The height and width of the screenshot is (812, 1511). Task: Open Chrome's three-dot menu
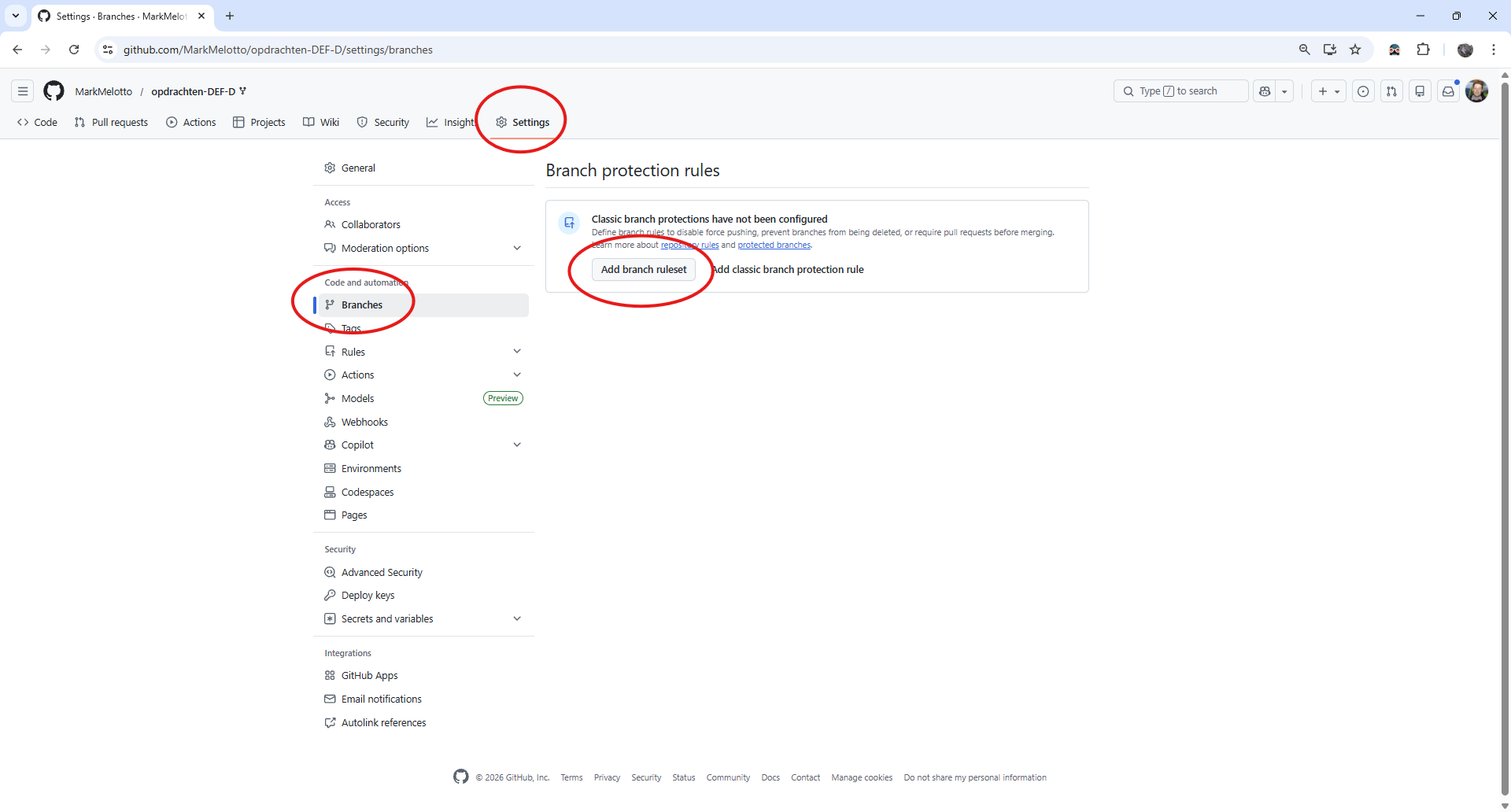pos(1494,50)
